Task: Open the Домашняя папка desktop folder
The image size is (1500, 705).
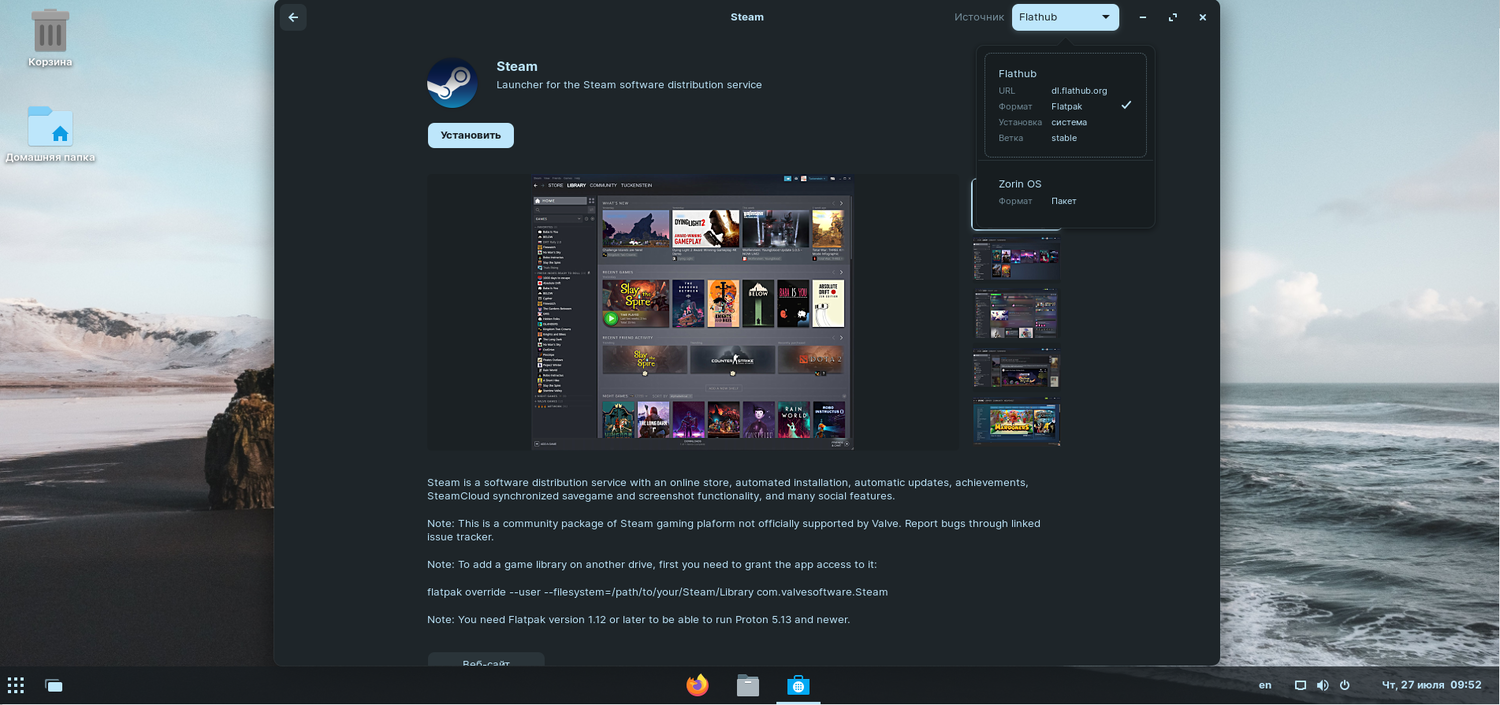Action: pyautogui.click(x=50, y=134)
